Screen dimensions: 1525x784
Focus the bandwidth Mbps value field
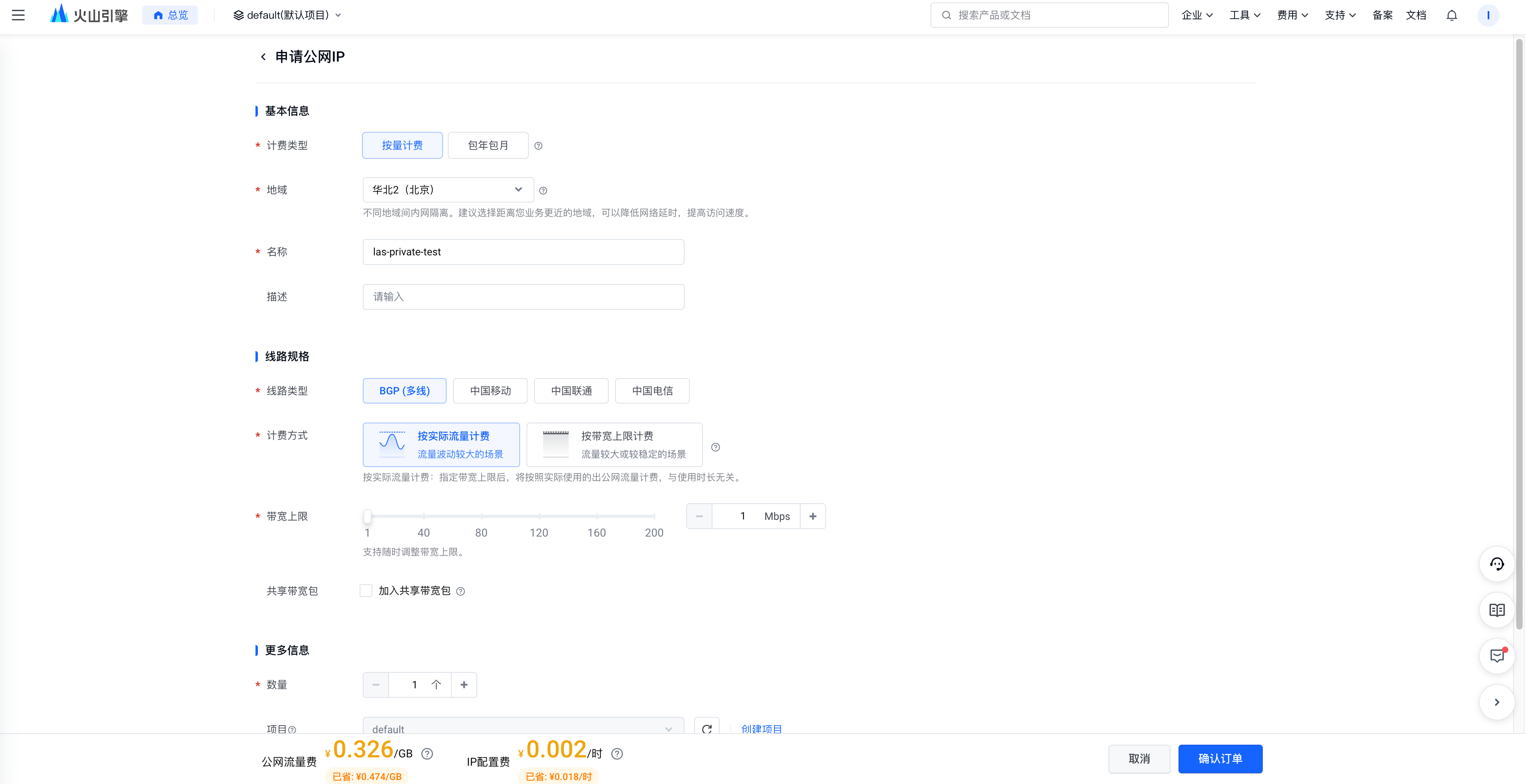pyautogui.click(x=756, y=517)
